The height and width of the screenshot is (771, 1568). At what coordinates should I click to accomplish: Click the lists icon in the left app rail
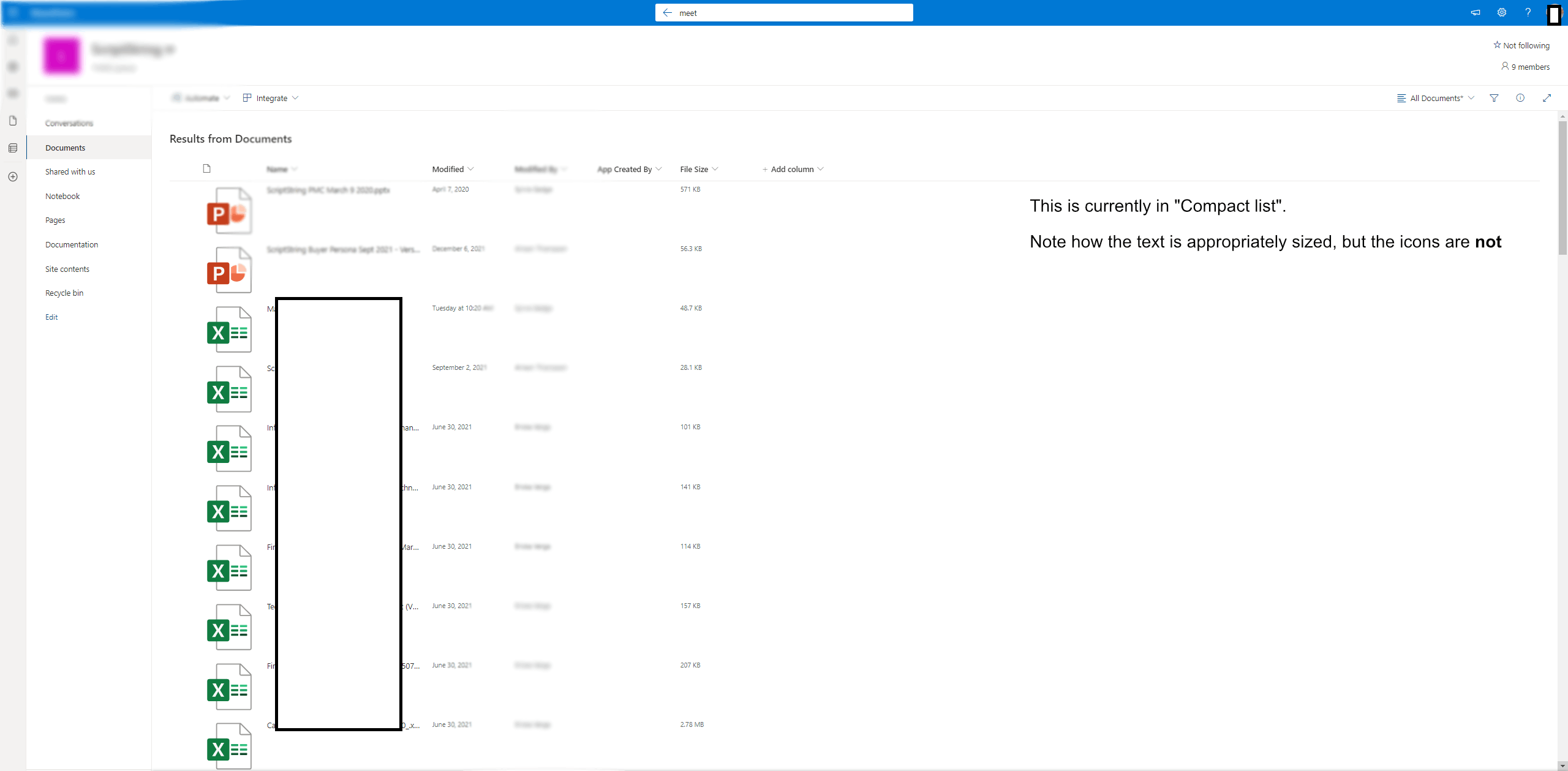(x=13, y=148)
